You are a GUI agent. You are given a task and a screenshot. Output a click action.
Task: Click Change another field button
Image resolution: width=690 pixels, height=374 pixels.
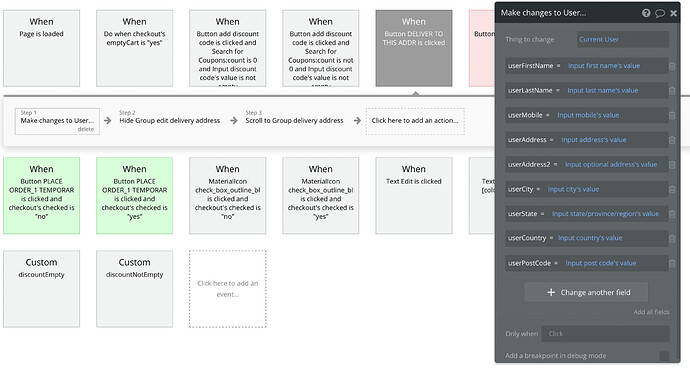click(586, 292)
